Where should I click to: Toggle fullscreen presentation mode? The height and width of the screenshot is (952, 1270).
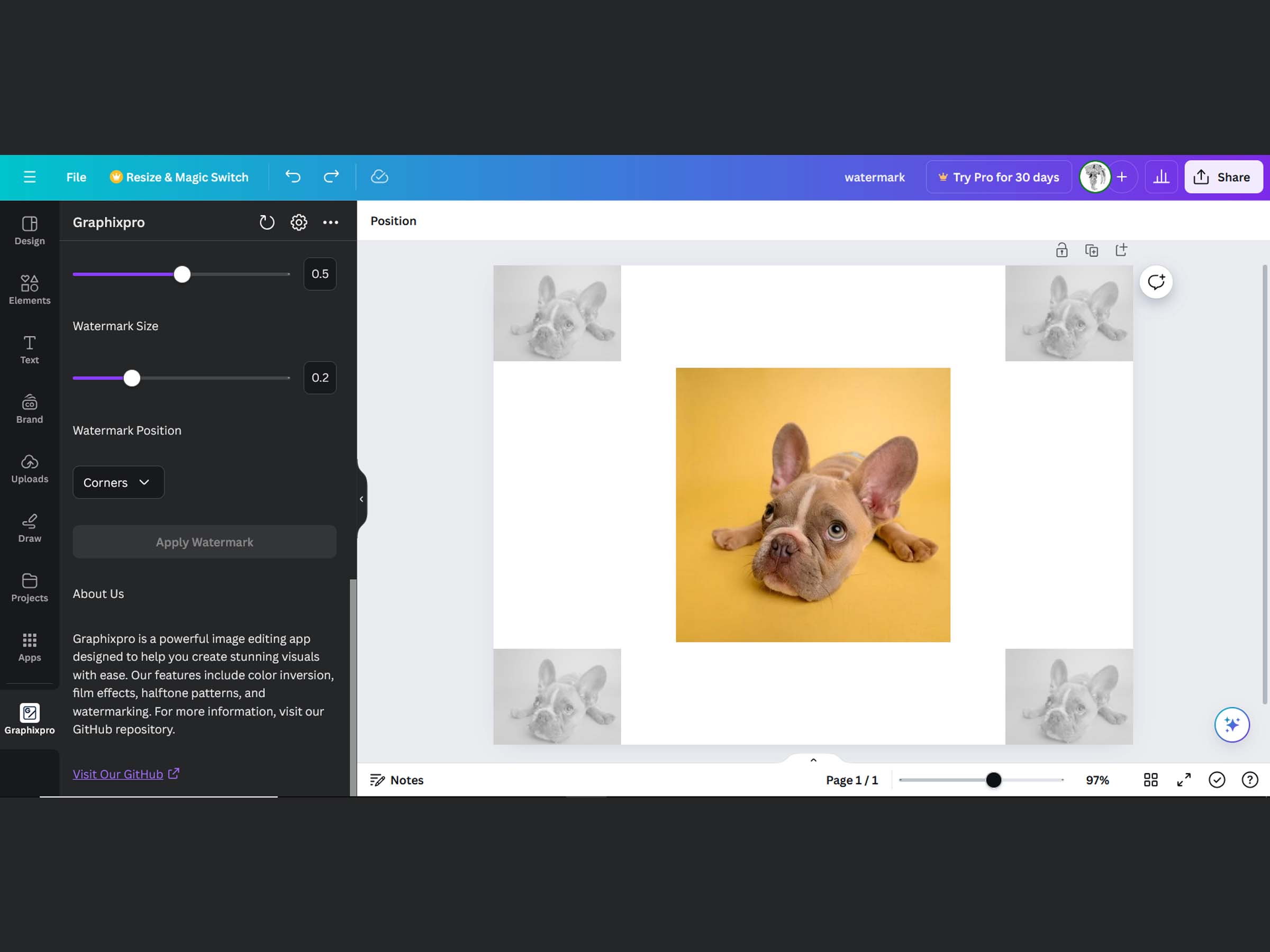(1184, 780)
